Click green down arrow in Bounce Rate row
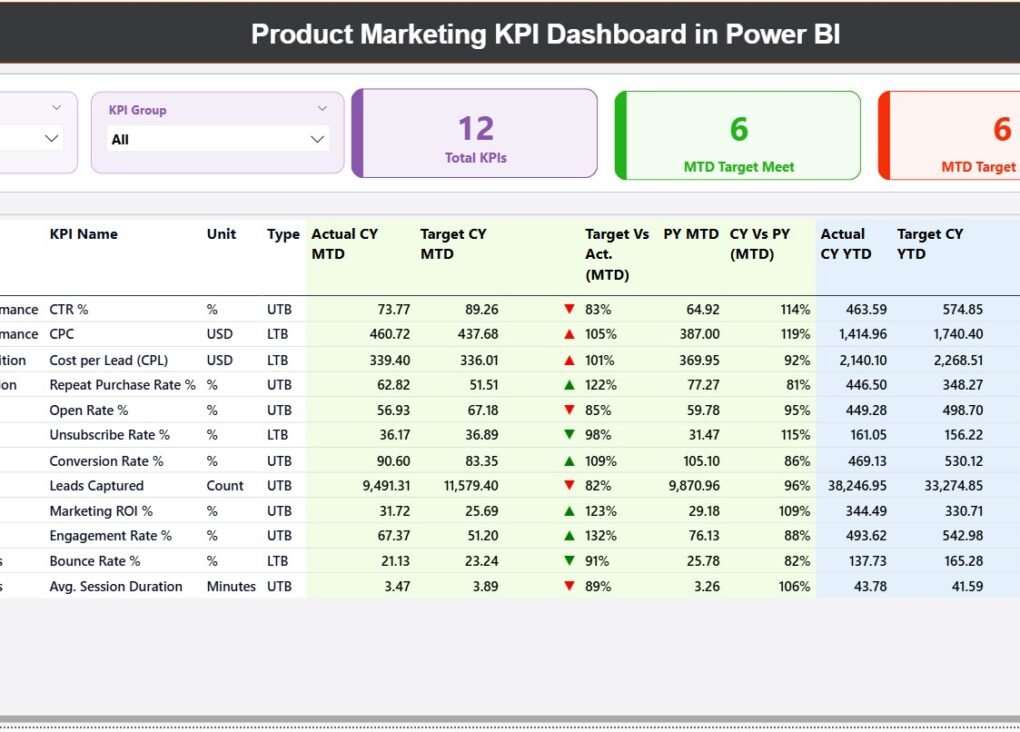Screen dimensions: 1020x732 (x=569, y=561)
